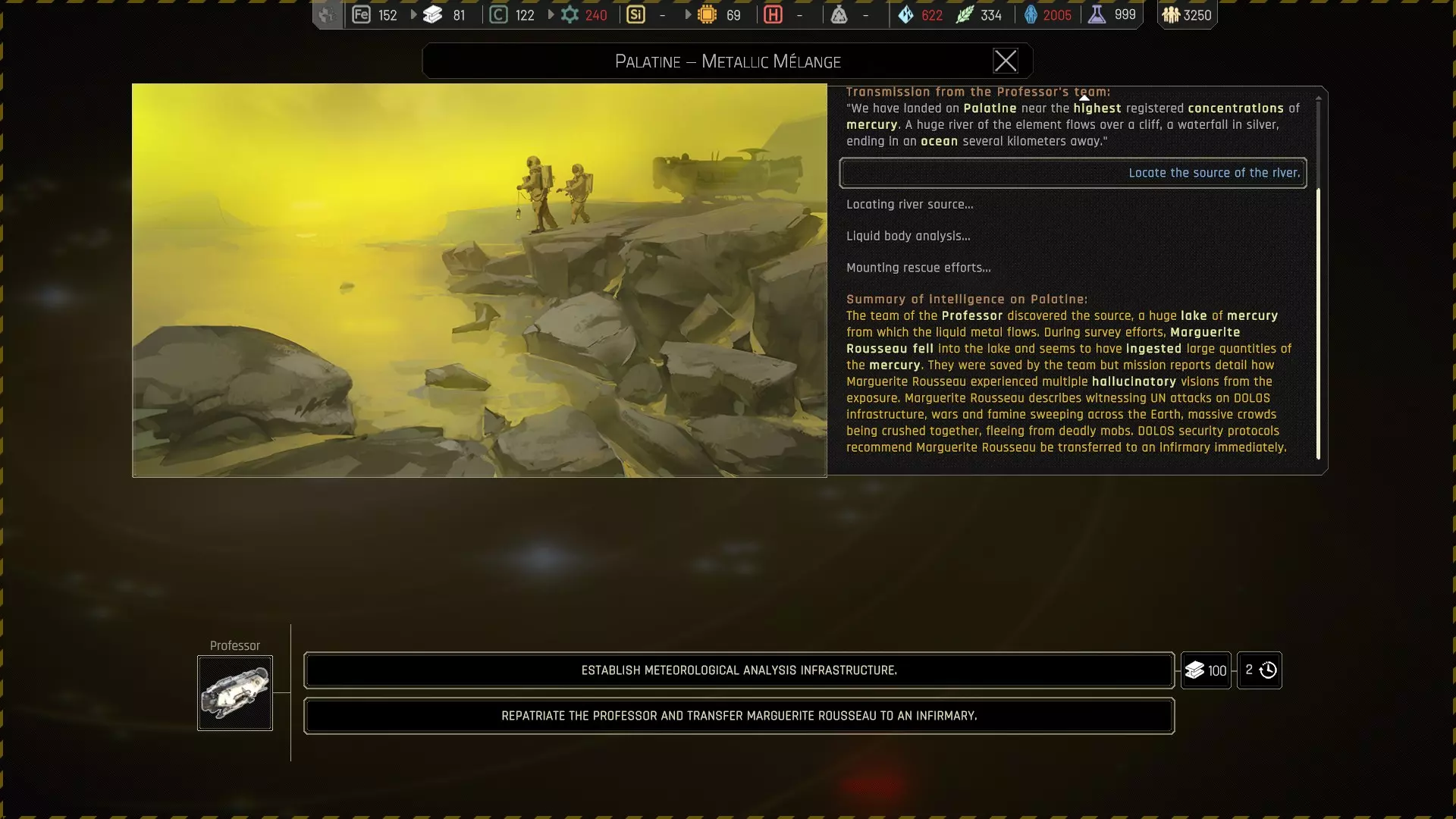Click the hydrogen (H) resource icon
Screen dimensions: 1456x819
coord(773,14)
